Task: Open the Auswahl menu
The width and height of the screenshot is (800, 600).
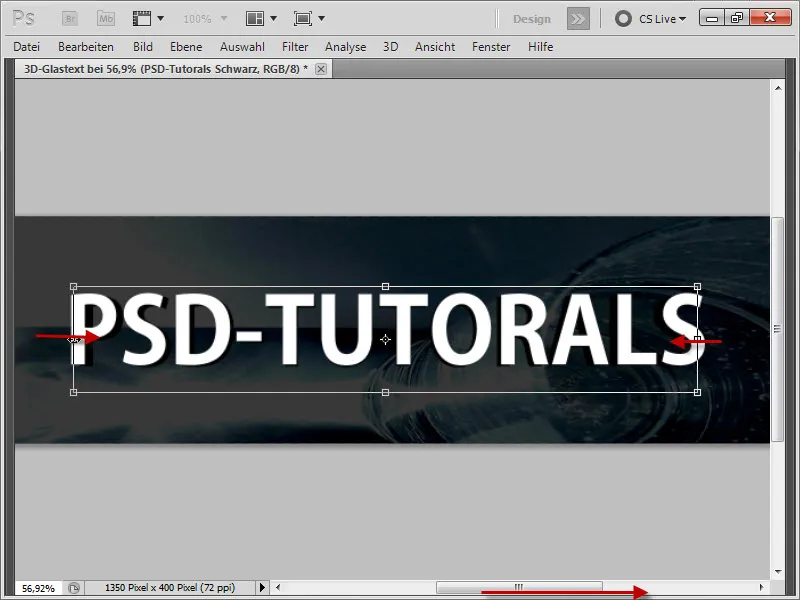Action: 242,47
